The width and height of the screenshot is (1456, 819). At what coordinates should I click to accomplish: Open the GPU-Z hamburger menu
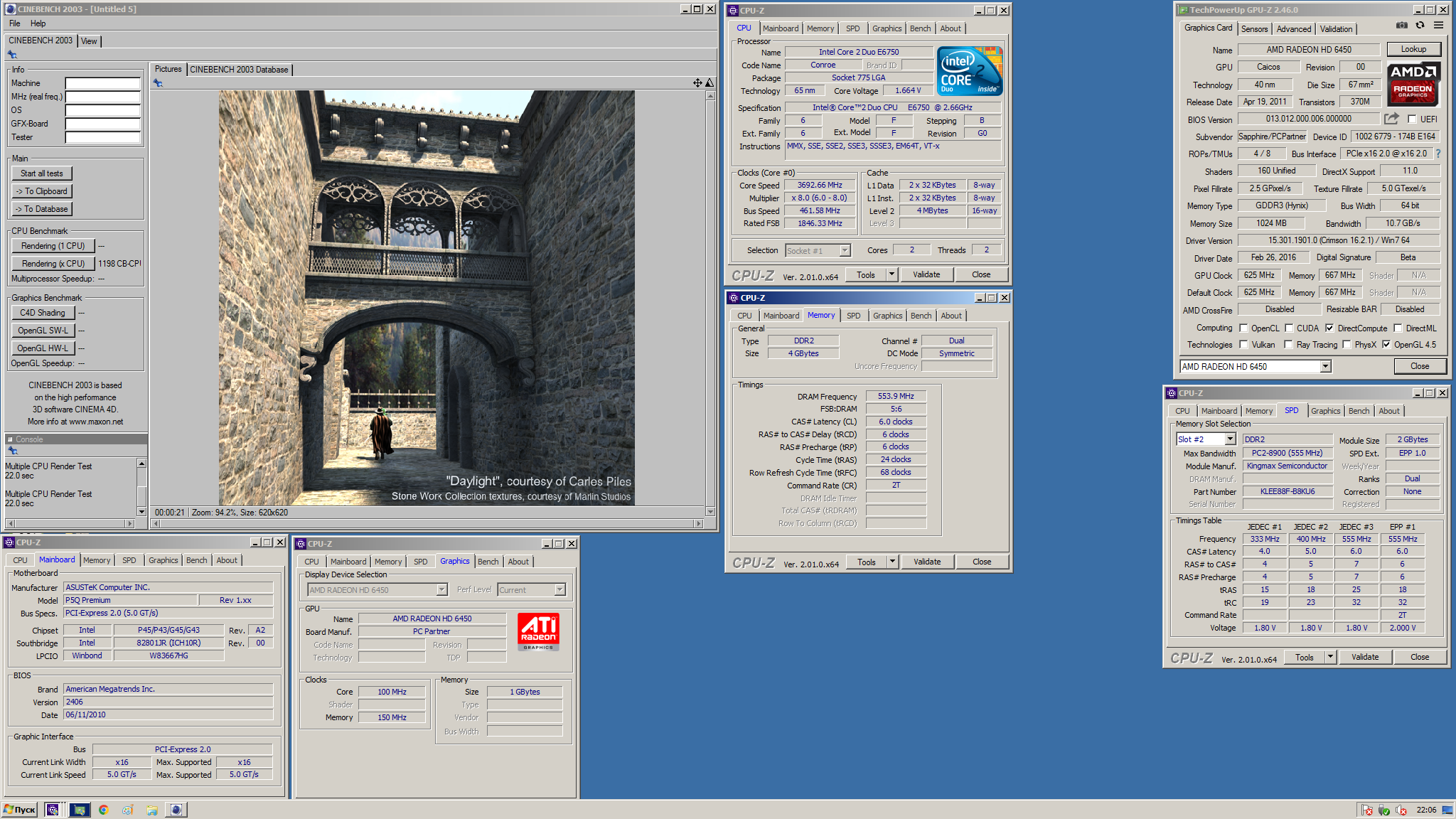point(1438,26)
